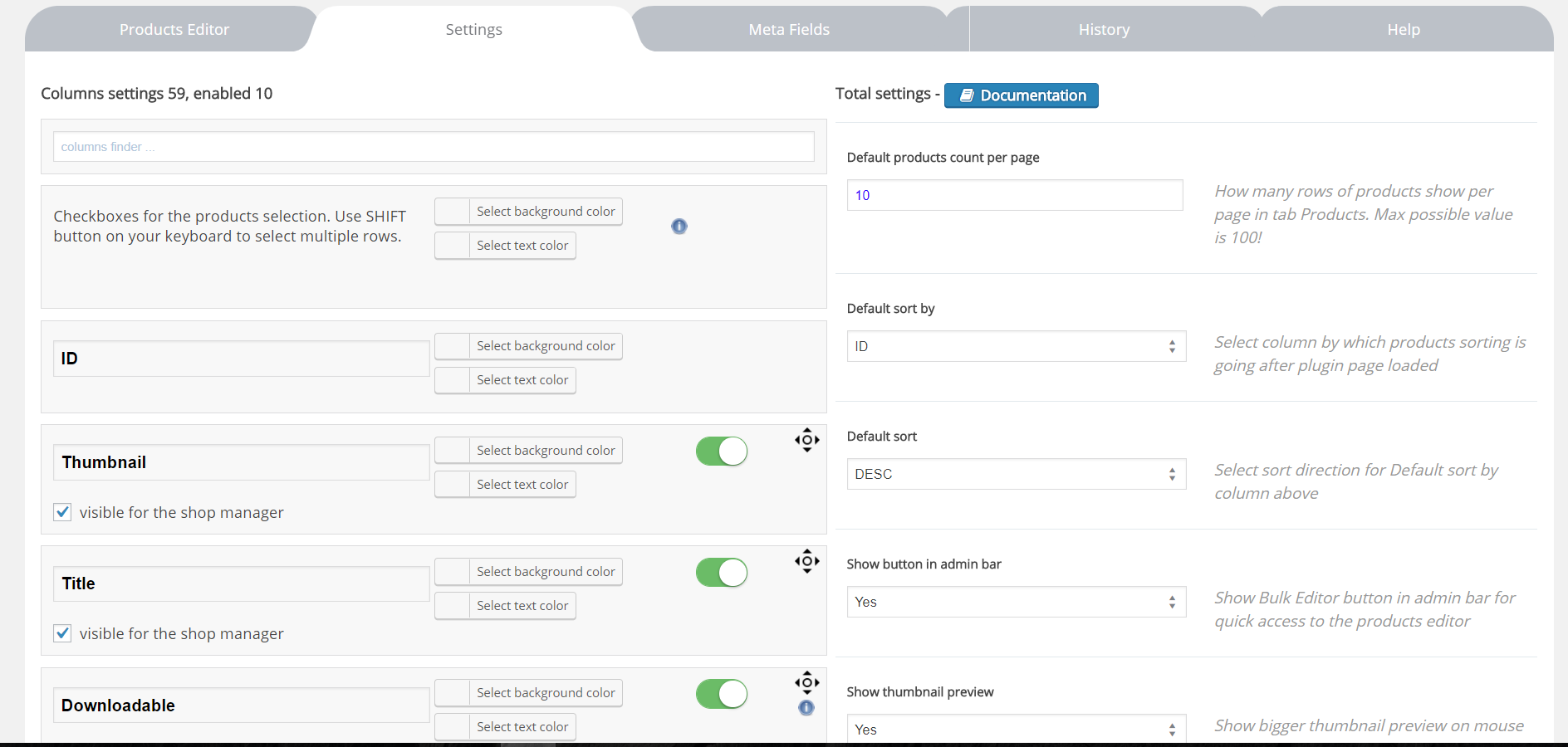Viewport: 1568px width, 747px height.
Task: Uncheck Title visible for the shop manager
Action: (x=63, y=633)
